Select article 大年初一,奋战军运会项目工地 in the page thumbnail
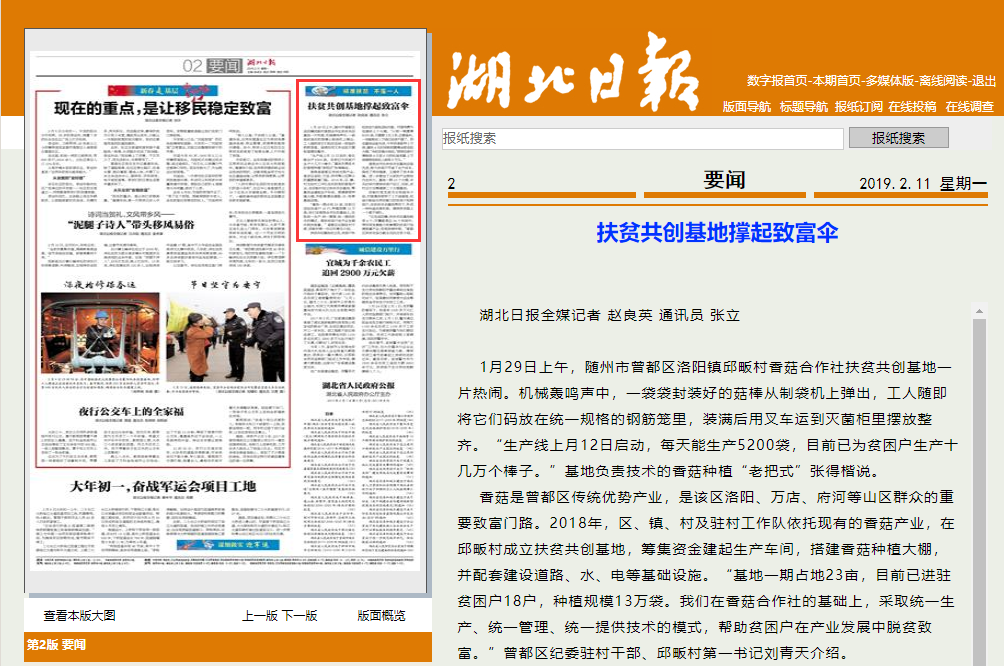The image size is (1004, 666). tap(162, 487)
